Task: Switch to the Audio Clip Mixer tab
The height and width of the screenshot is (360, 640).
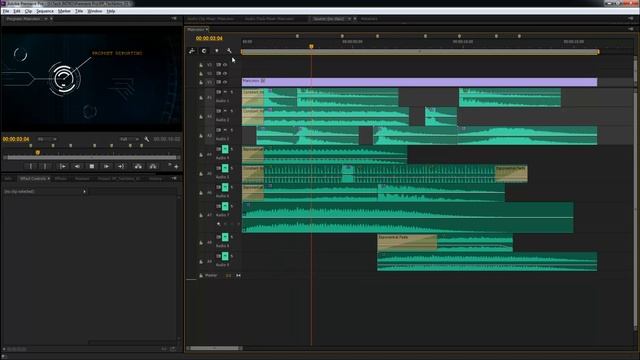Action: tap(211, 19)
